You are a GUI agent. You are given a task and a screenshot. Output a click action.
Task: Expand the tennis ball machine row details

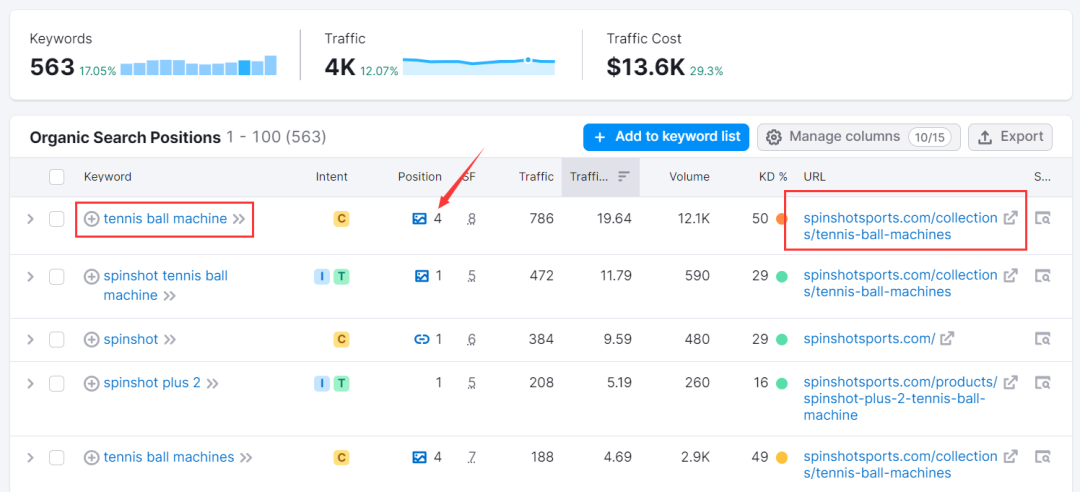coord(30,219)
